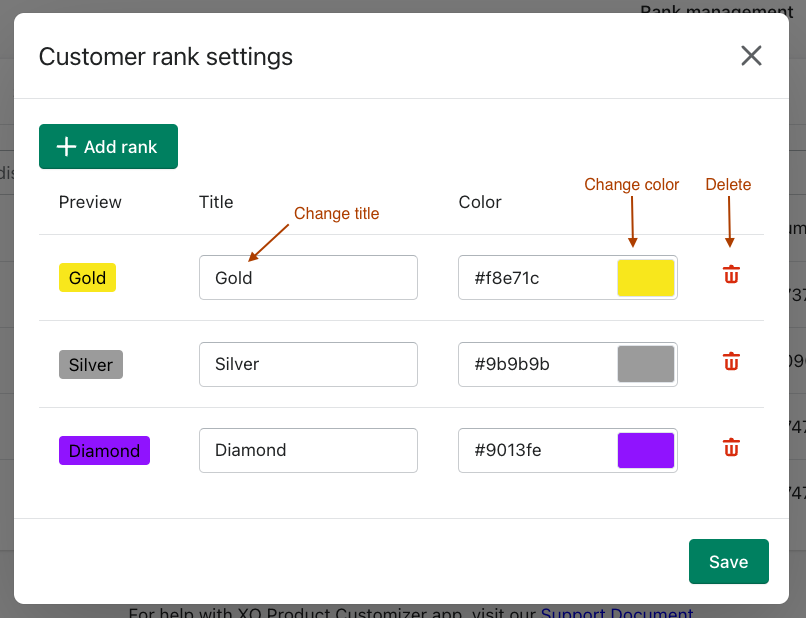Click the Silver preview badge
Image resolution: width=806 pixels, height=618 pixels.
[90, 364]
